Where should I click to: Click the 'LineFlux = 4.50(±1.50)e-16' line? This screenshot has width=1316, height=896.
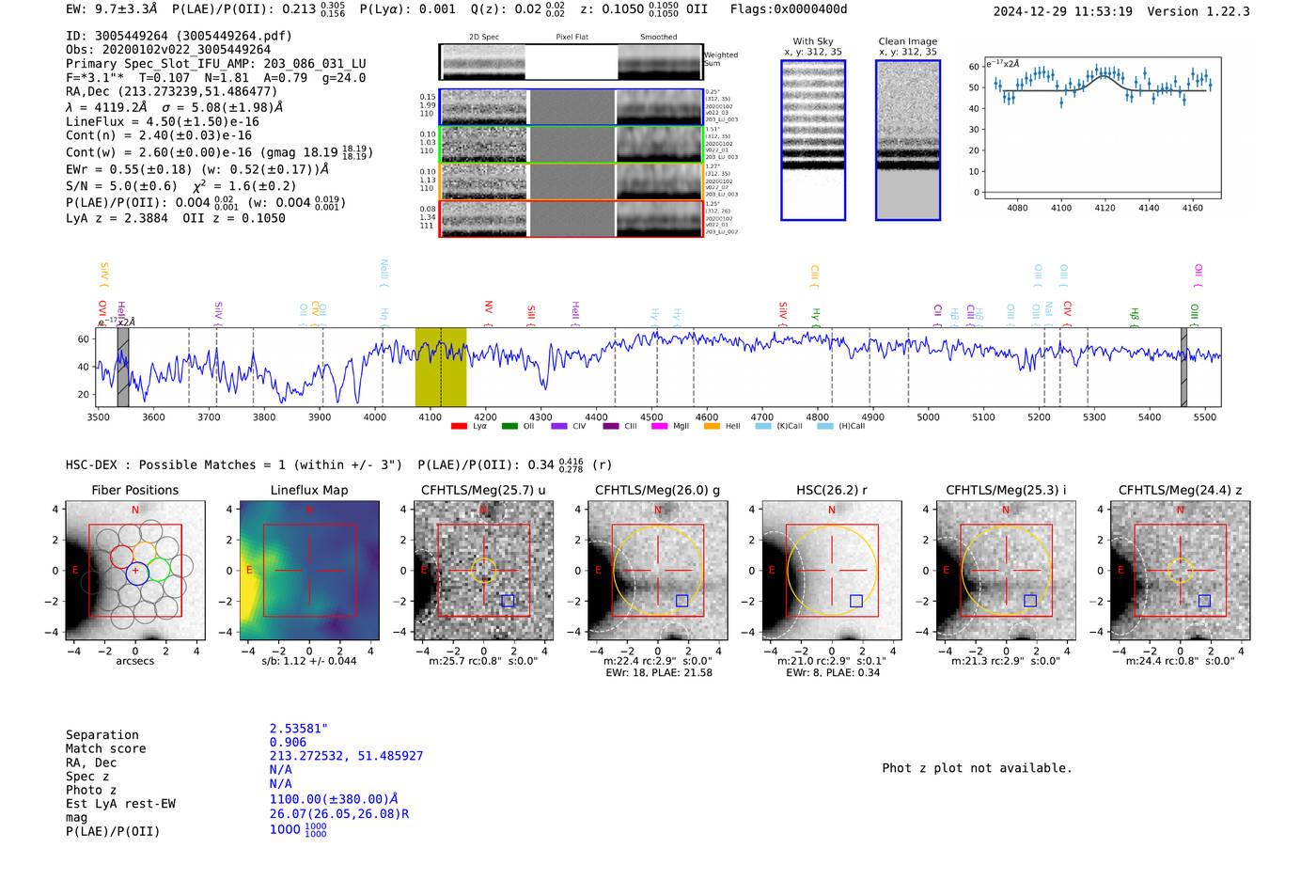[x=163, y=121]
